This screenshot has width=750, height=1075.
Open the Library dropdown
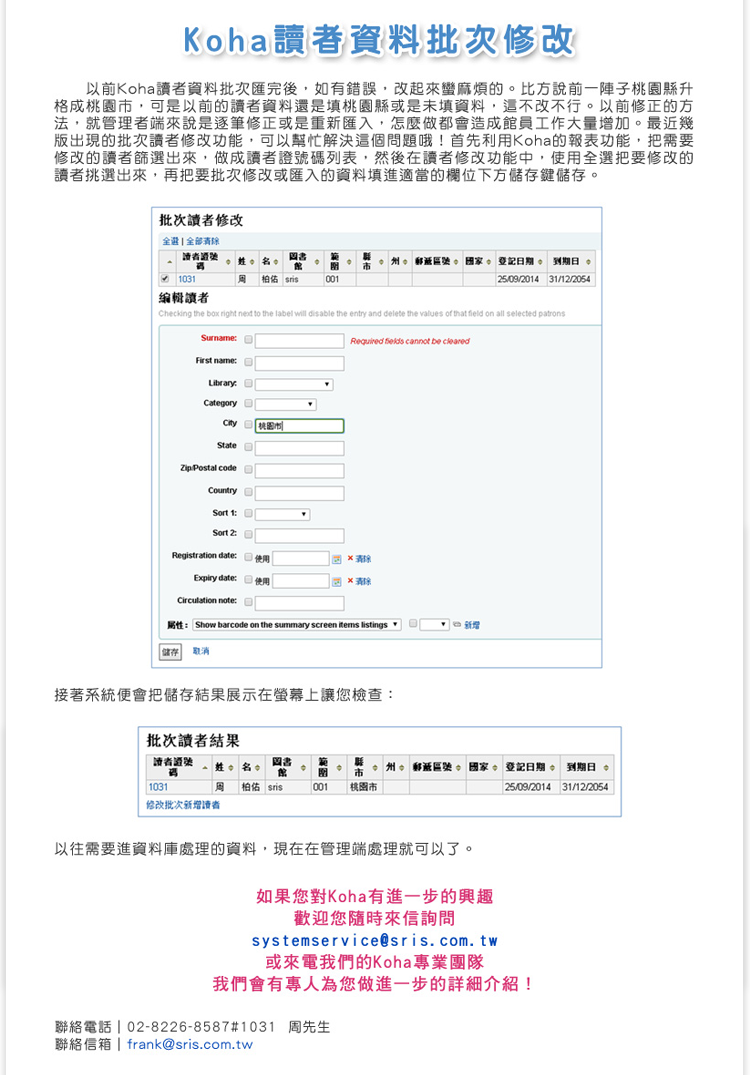(294, 384)
